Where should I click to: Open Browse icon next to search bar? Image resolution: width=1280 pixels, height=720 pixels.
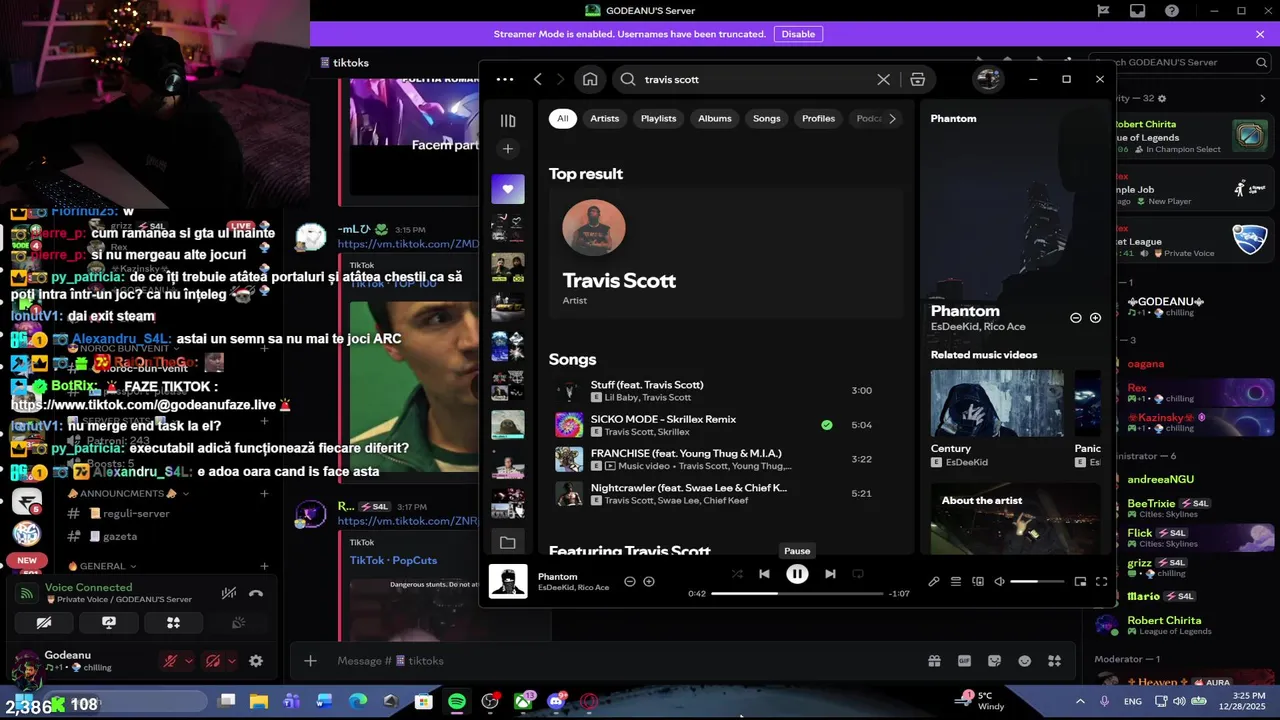pyautogui.click(x=917, y=79)
